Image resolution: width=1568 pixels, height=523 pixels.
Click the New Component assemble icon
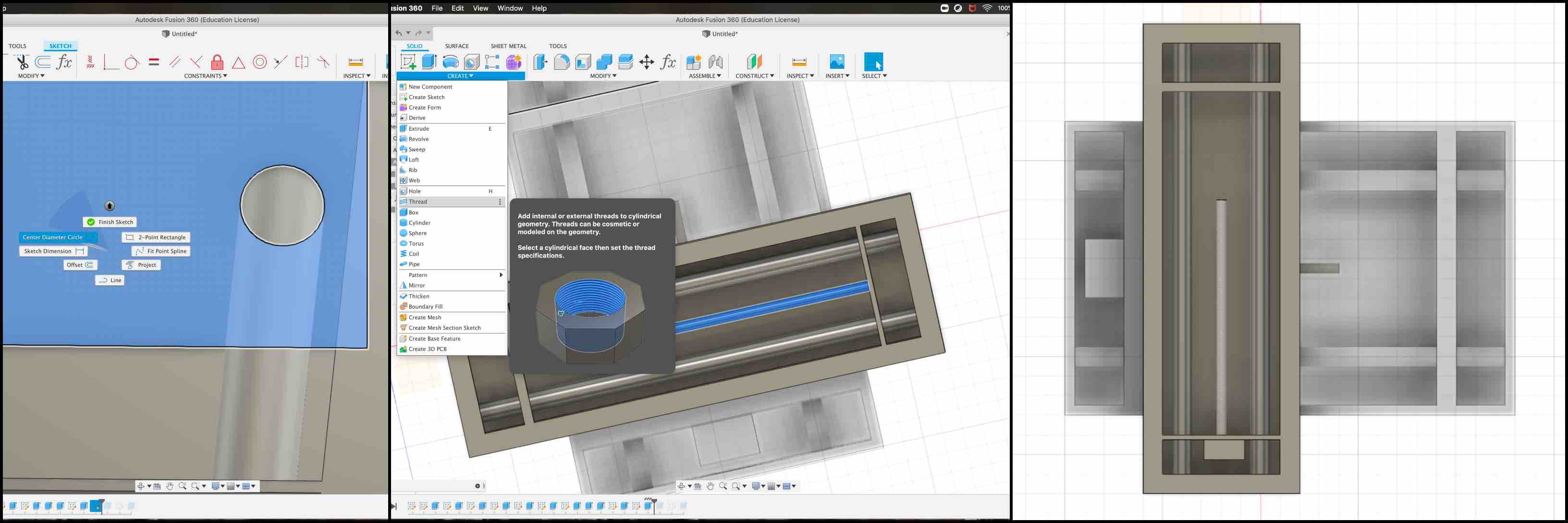click(x=694, y=62)
